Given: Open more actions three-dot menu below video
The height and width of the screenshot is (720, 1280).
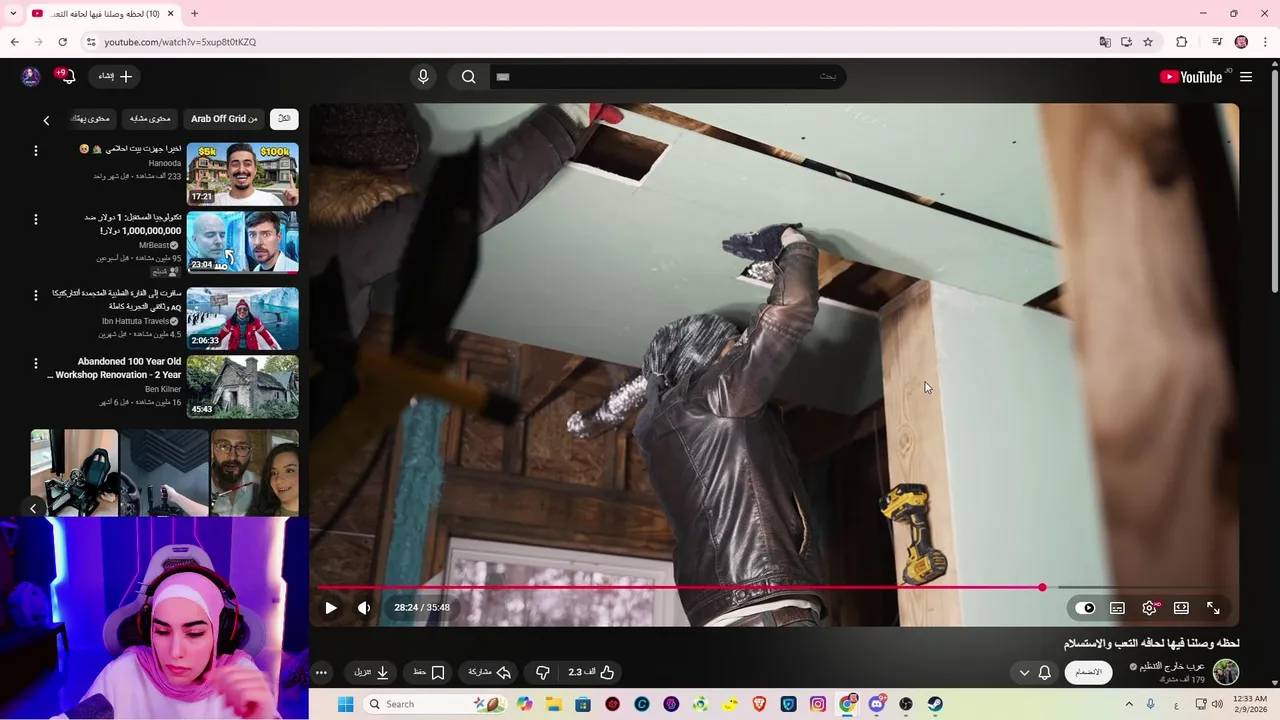Looking at the screenshot, I should 321,673.
